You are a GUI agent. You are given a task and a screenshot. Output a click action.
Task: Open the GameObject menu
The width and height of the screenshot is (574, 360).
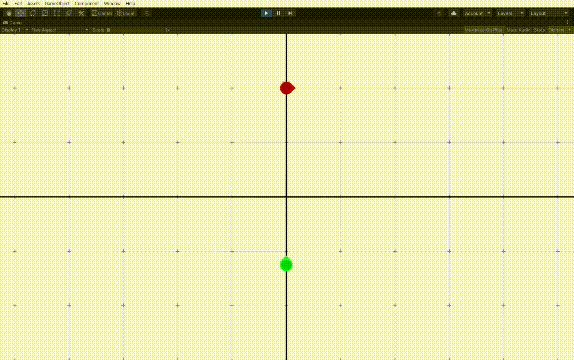(x=57, y=3)
